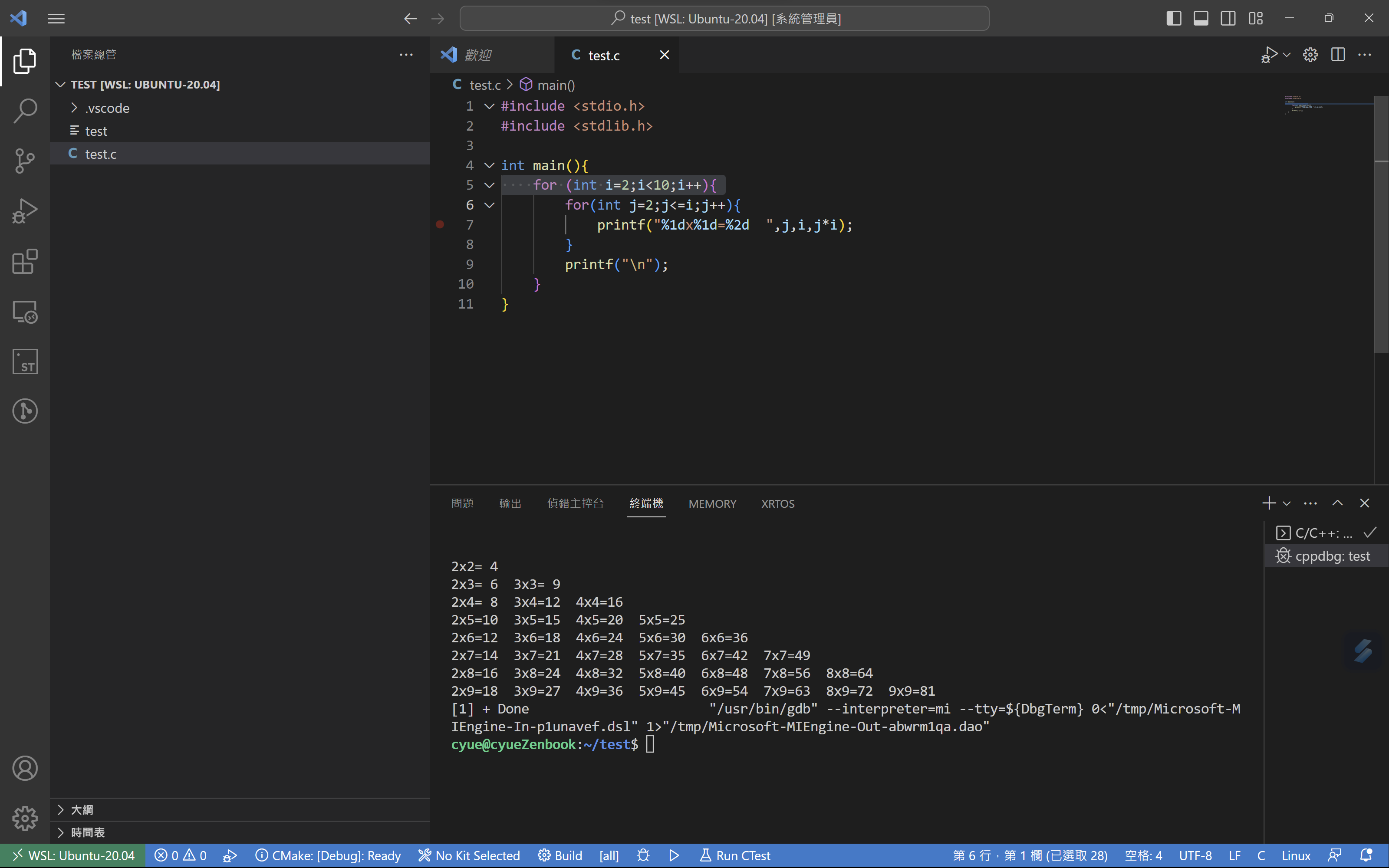The height and width of the screenshot is (868, 1389).
Task: Switch to the 偵錯主控台 panel tab
Action: coord(575,503)
